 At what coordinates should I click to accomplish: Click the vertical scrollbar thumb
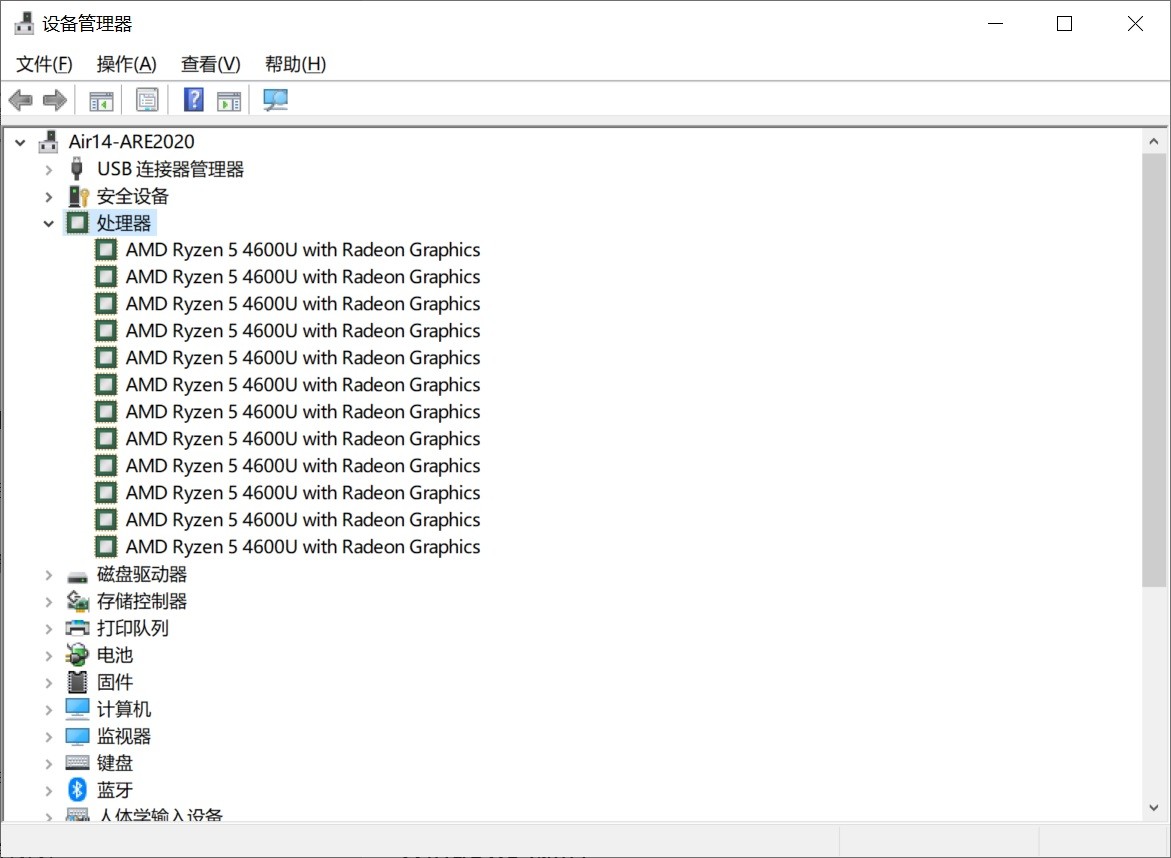point(1154,370)
